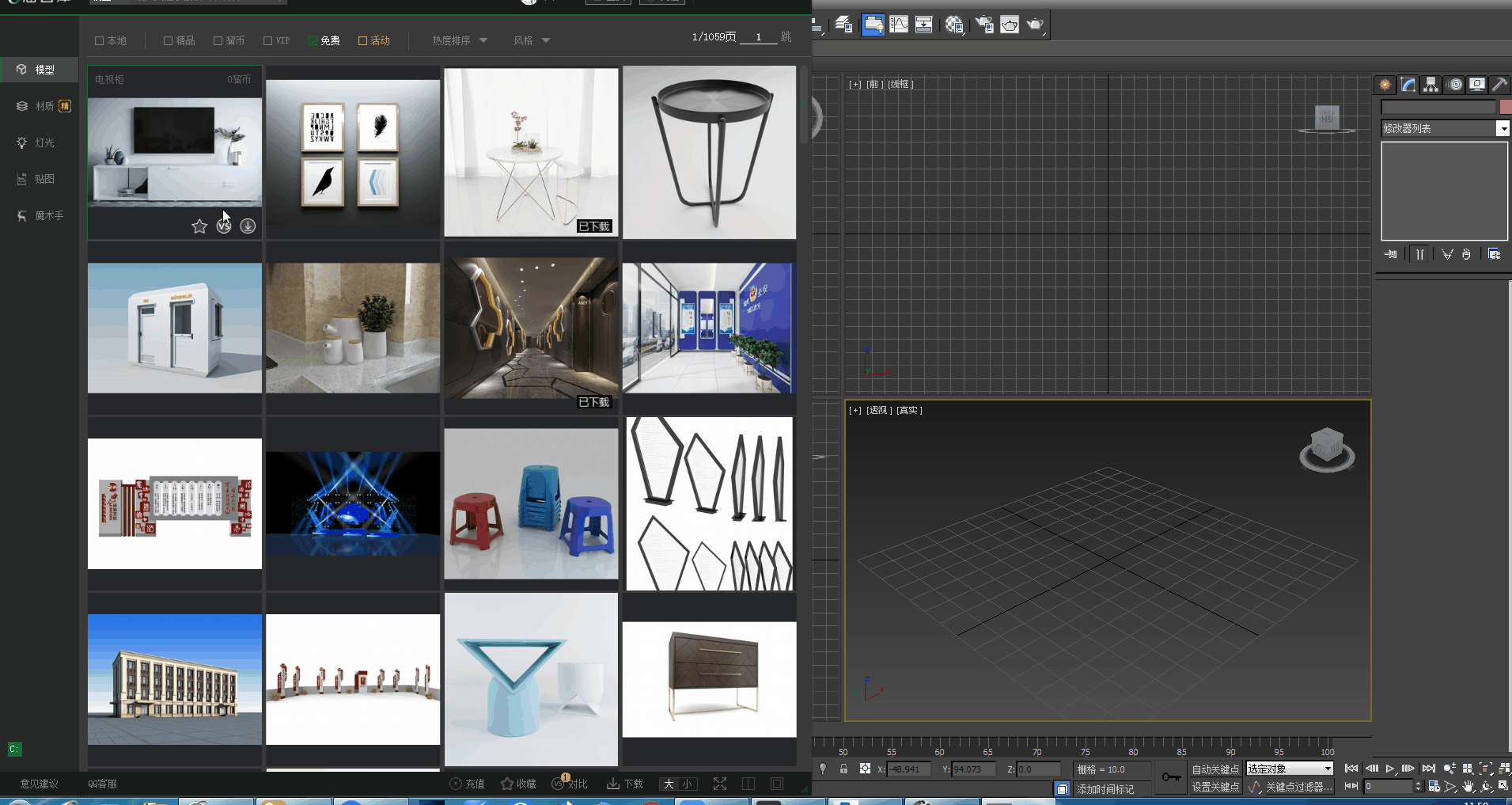The image size is (1512, 805).
Task: Open the Utilities hammer panel icon
Action: click(x=1499, y=85)
